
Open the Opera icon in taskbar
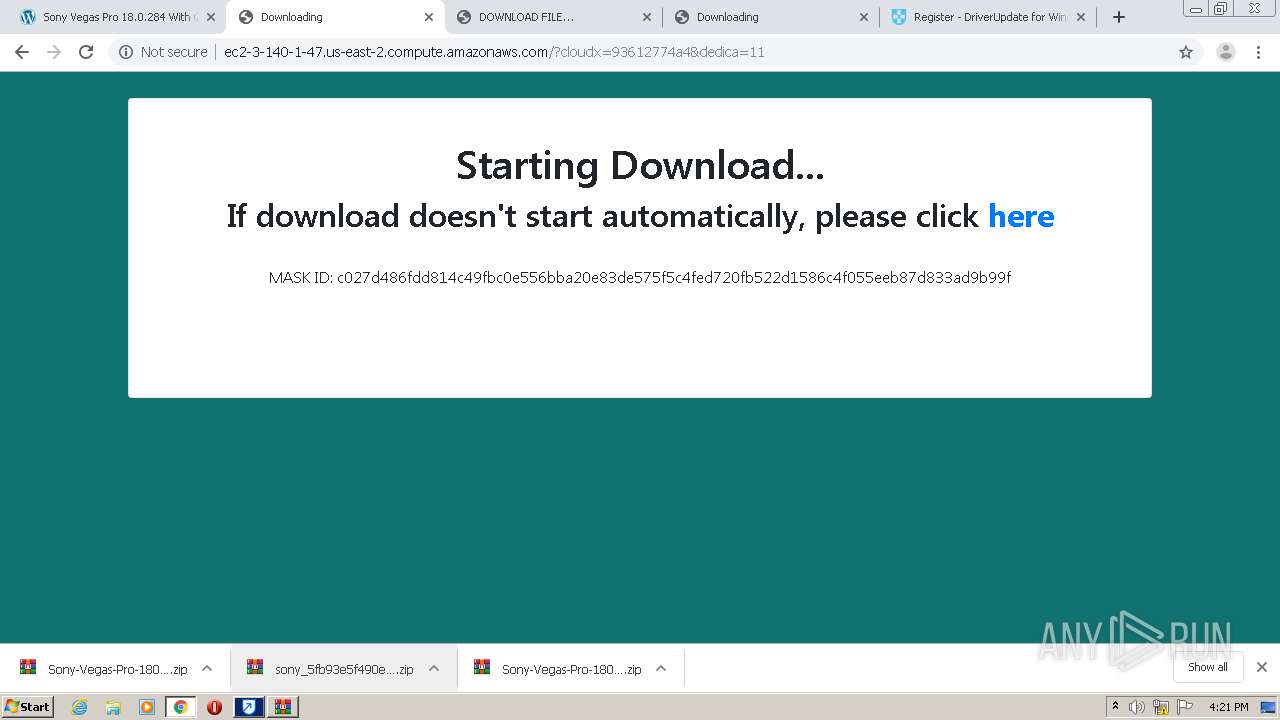point(214,707)
